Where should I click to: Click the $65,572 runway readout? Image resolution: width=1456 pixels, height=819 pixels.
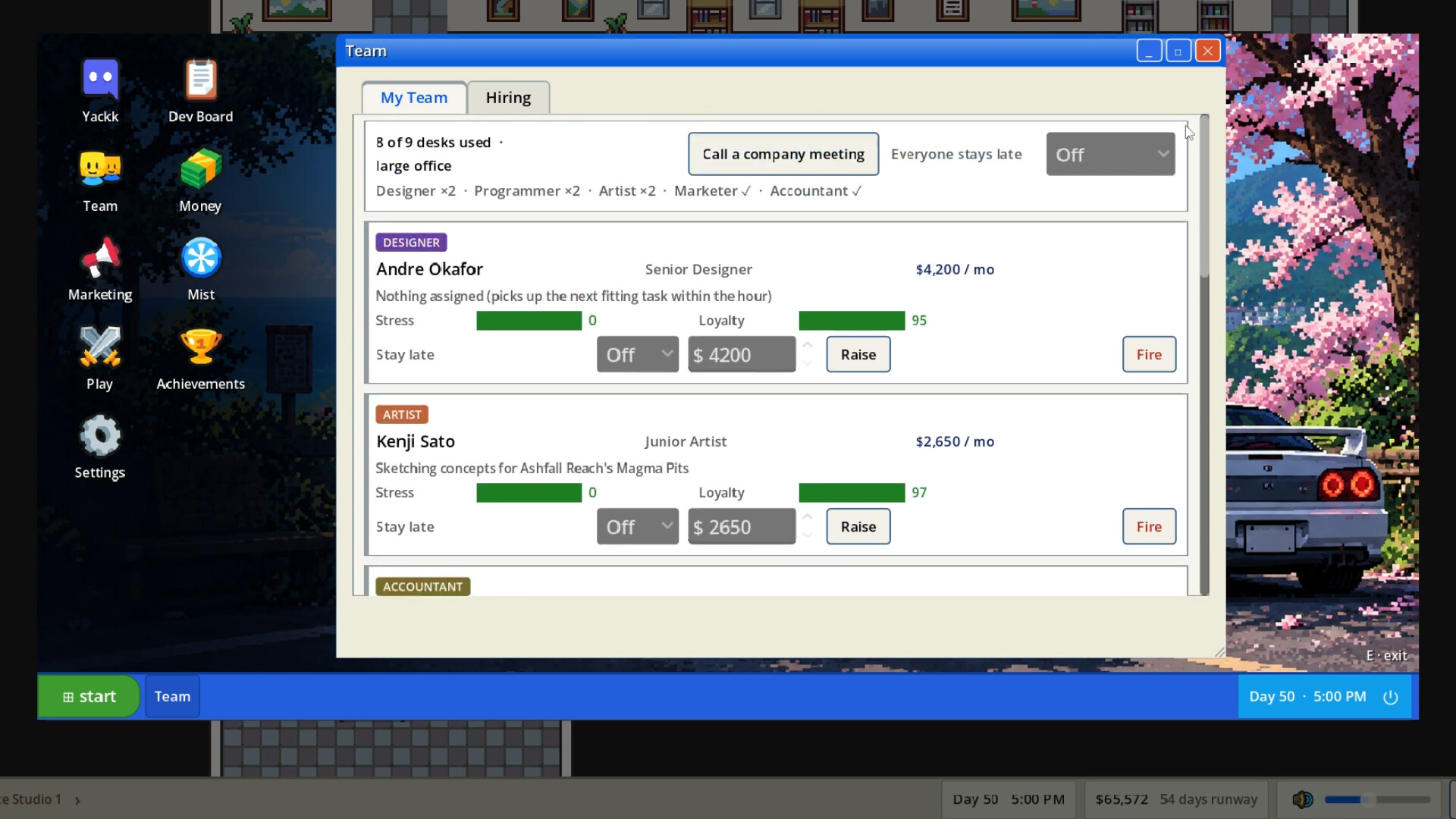pos(1176,799)
